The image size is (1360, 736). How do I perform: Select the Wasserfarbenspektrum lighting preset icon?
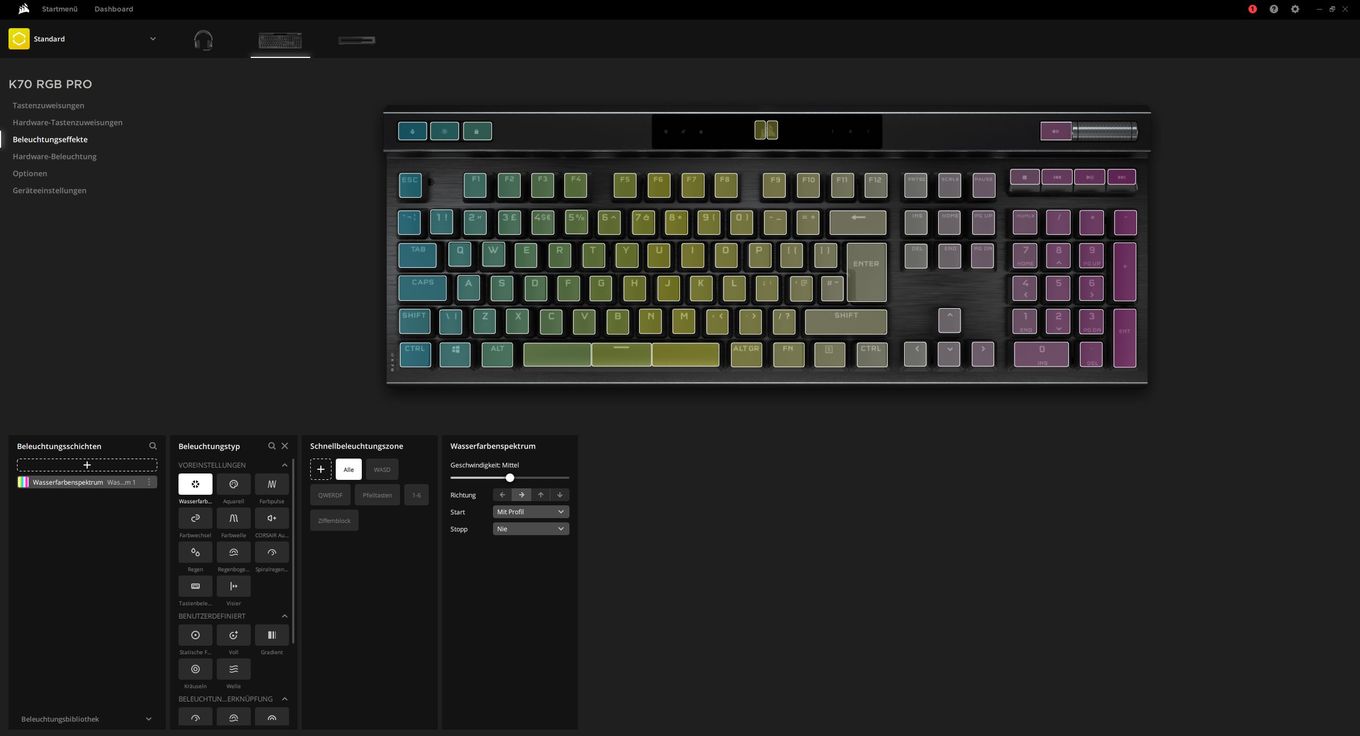195,484
